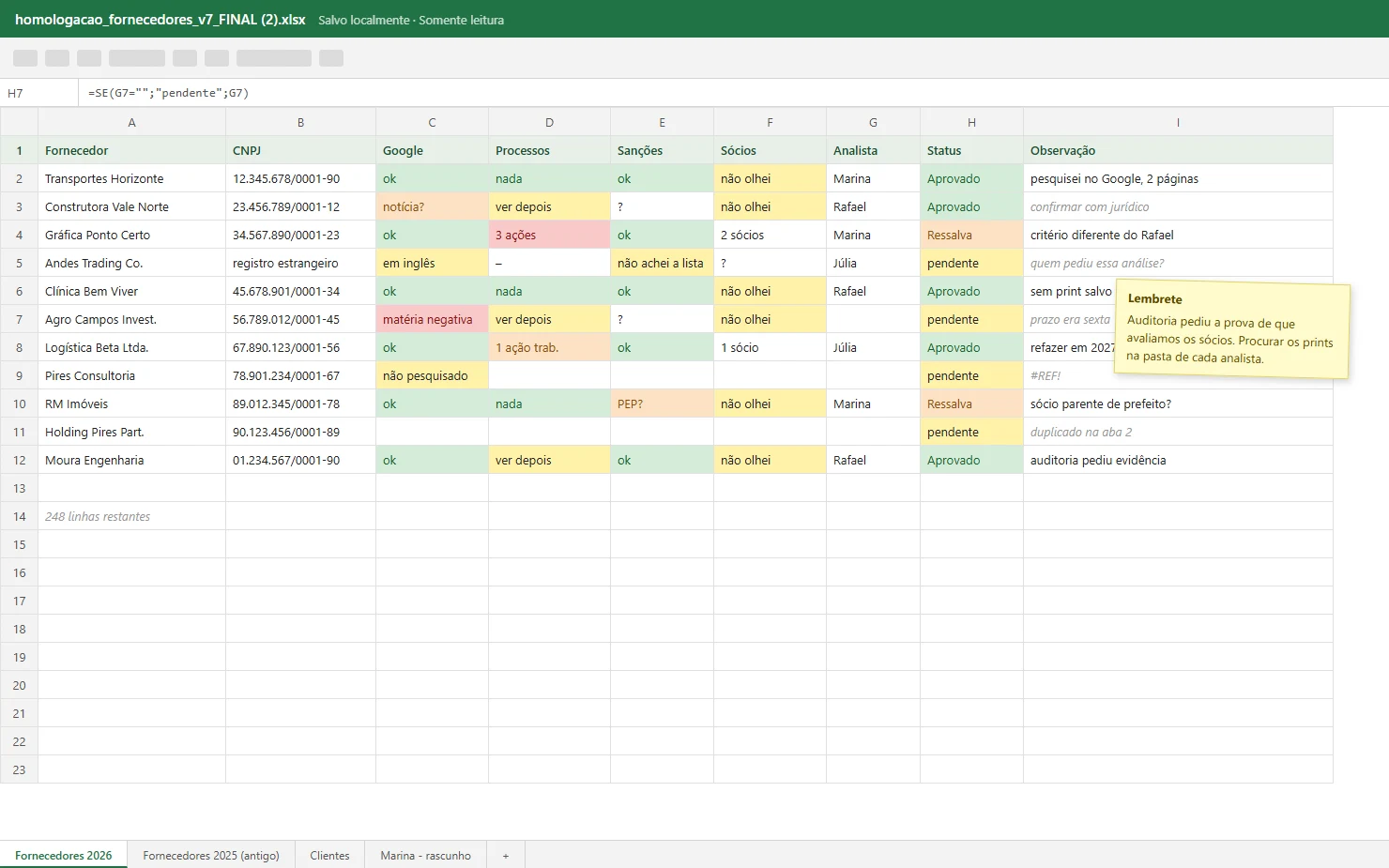
Task: Click into the formula bar with the SE formula
Action: click(732, 93)
